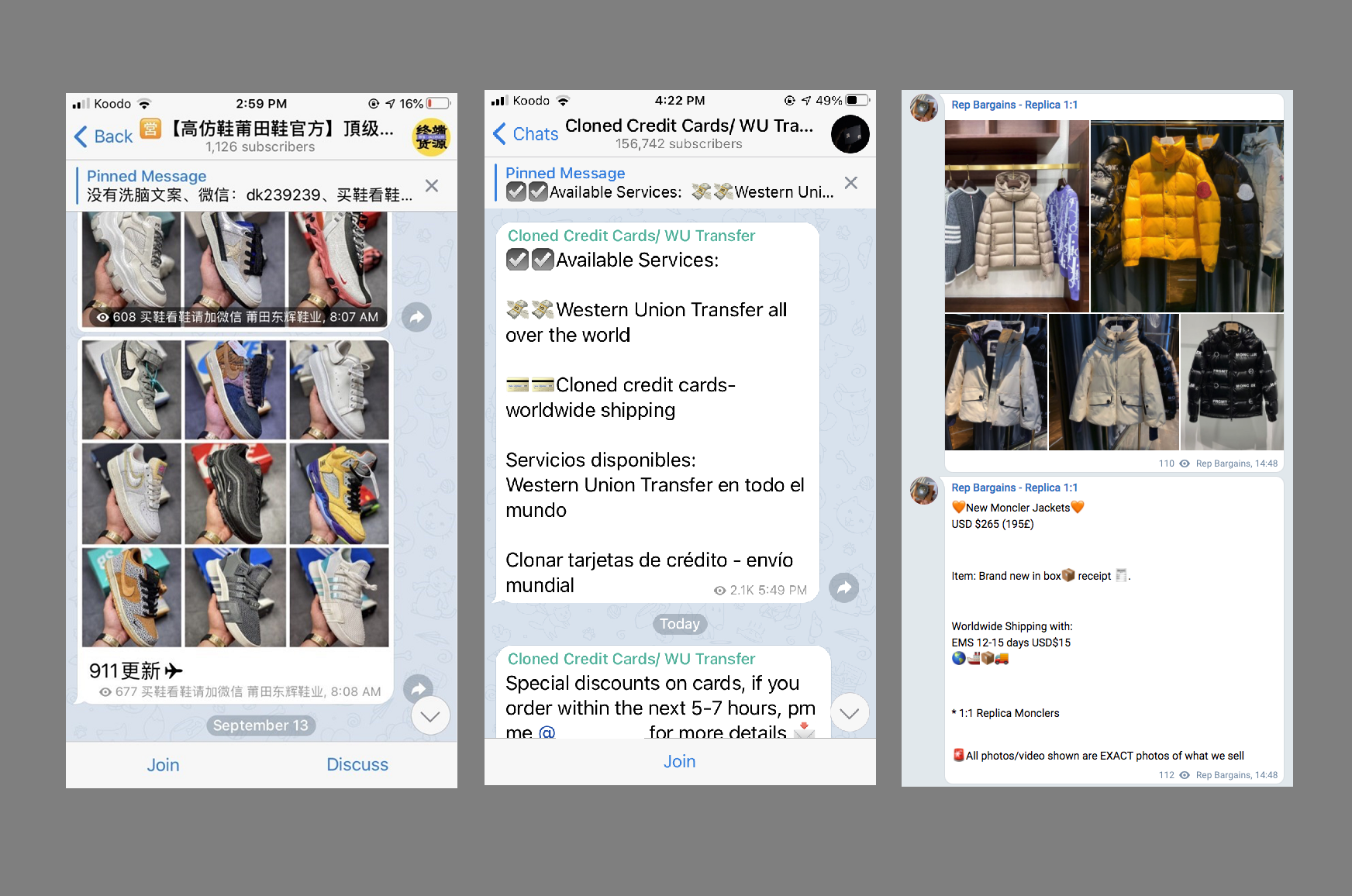Viewport: 1352px width, 896px height.
Task: Open Rep Bargains avatar beside photo post
Action: [923, 108]
